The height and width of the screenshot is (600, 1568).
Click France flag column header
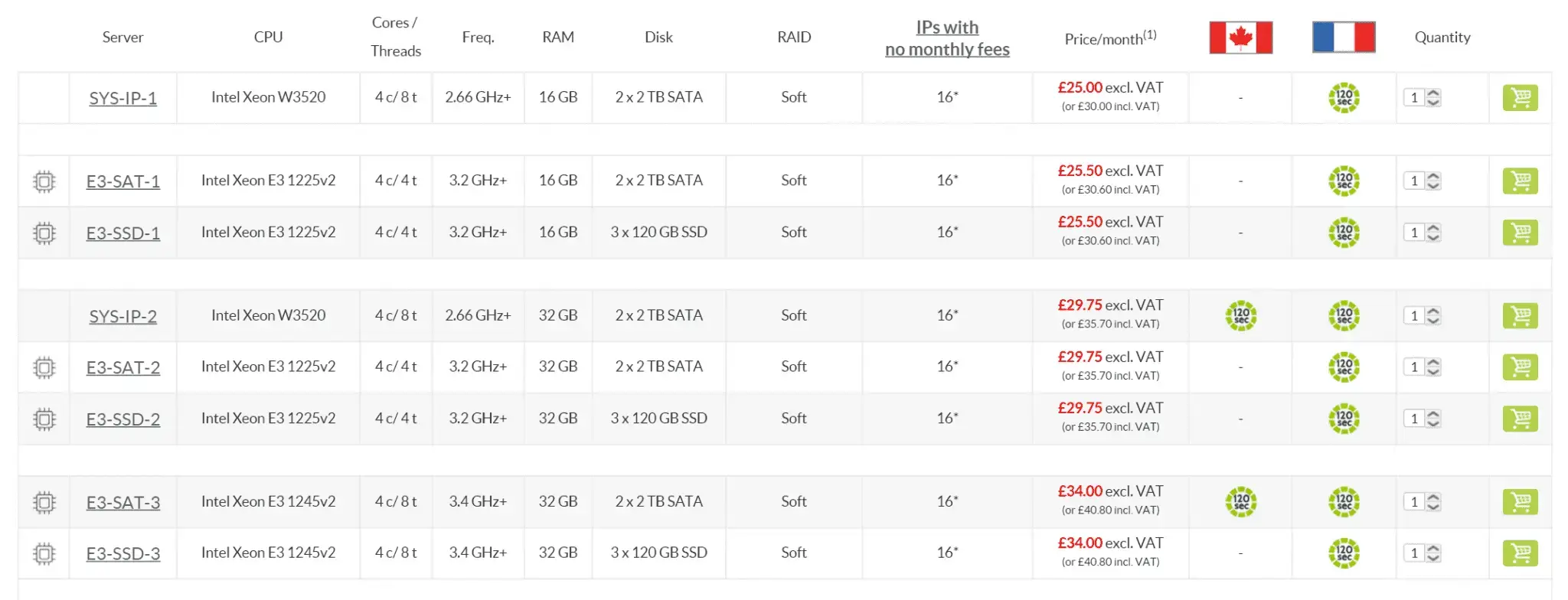tap(1343, 37)
